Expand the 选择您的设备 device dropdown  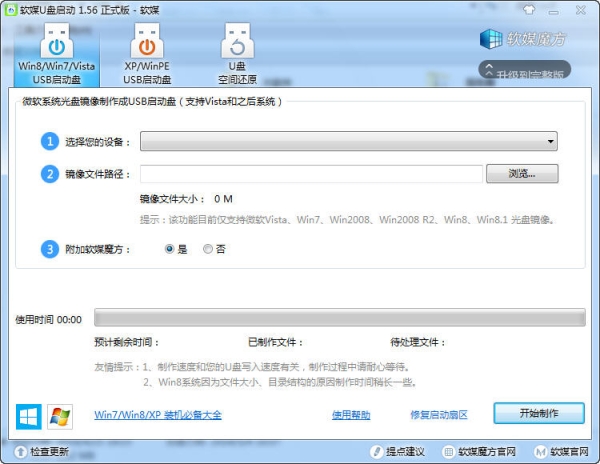click(349, 141)
